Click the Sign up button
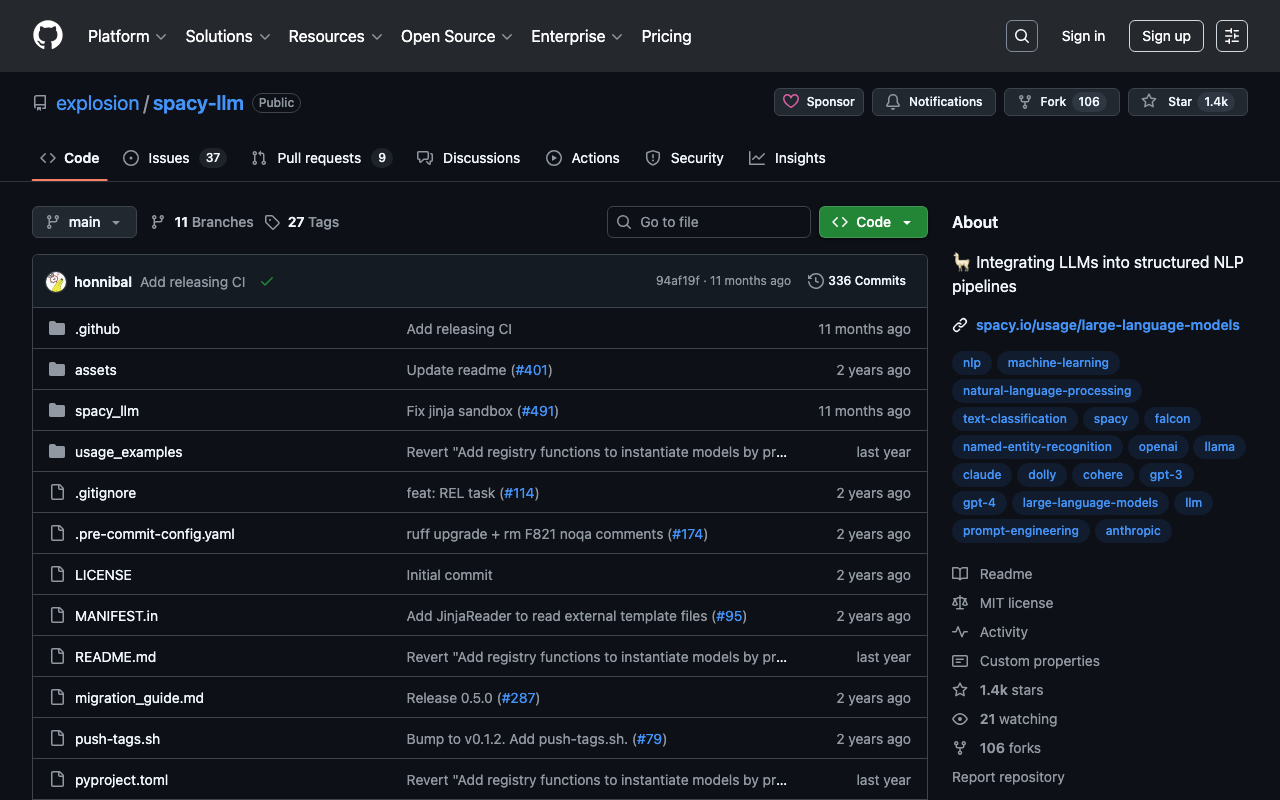The width and height of the screenshot is (1280, 800). 1166,36
